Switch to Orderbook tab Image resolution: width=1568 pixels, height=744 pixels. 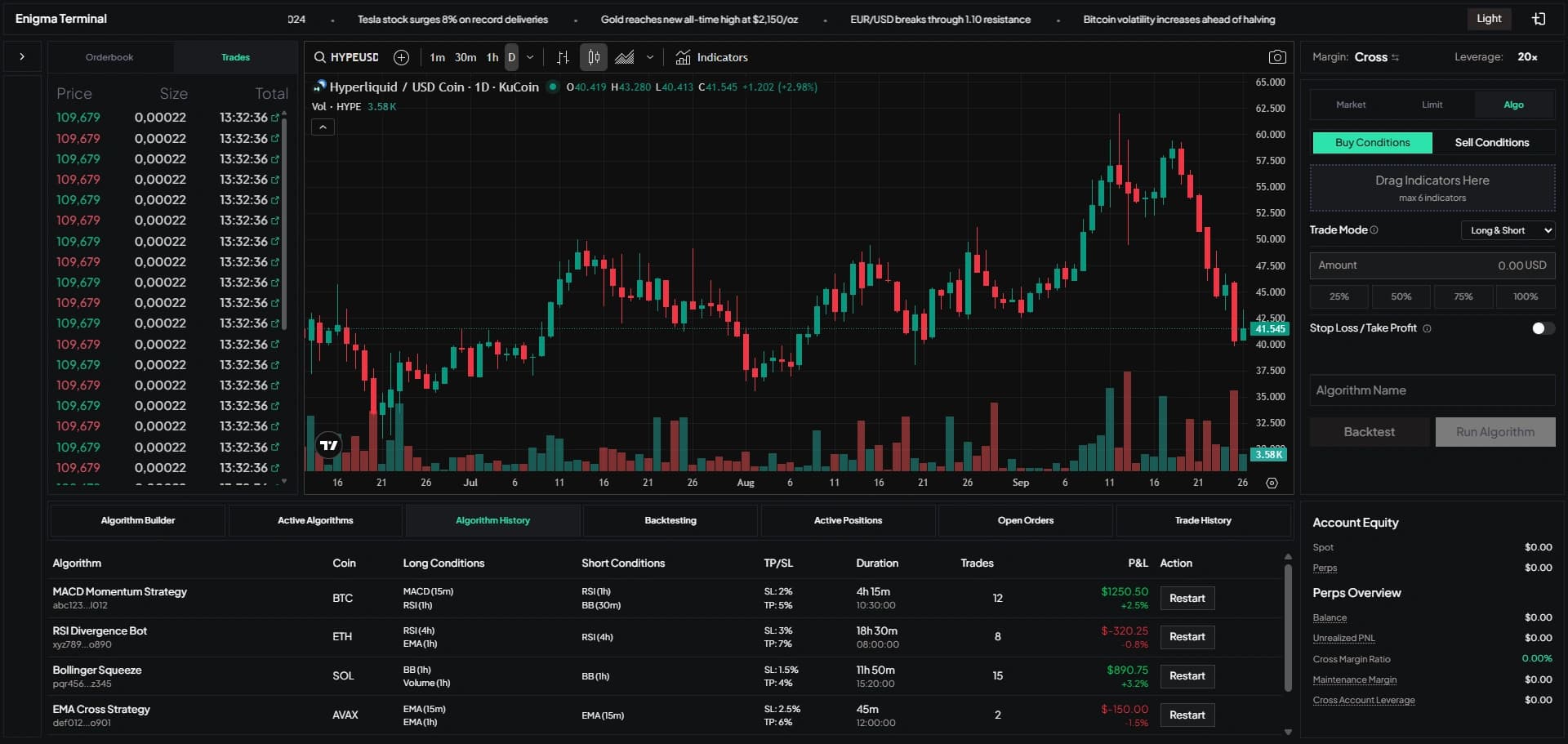(109, 57)
